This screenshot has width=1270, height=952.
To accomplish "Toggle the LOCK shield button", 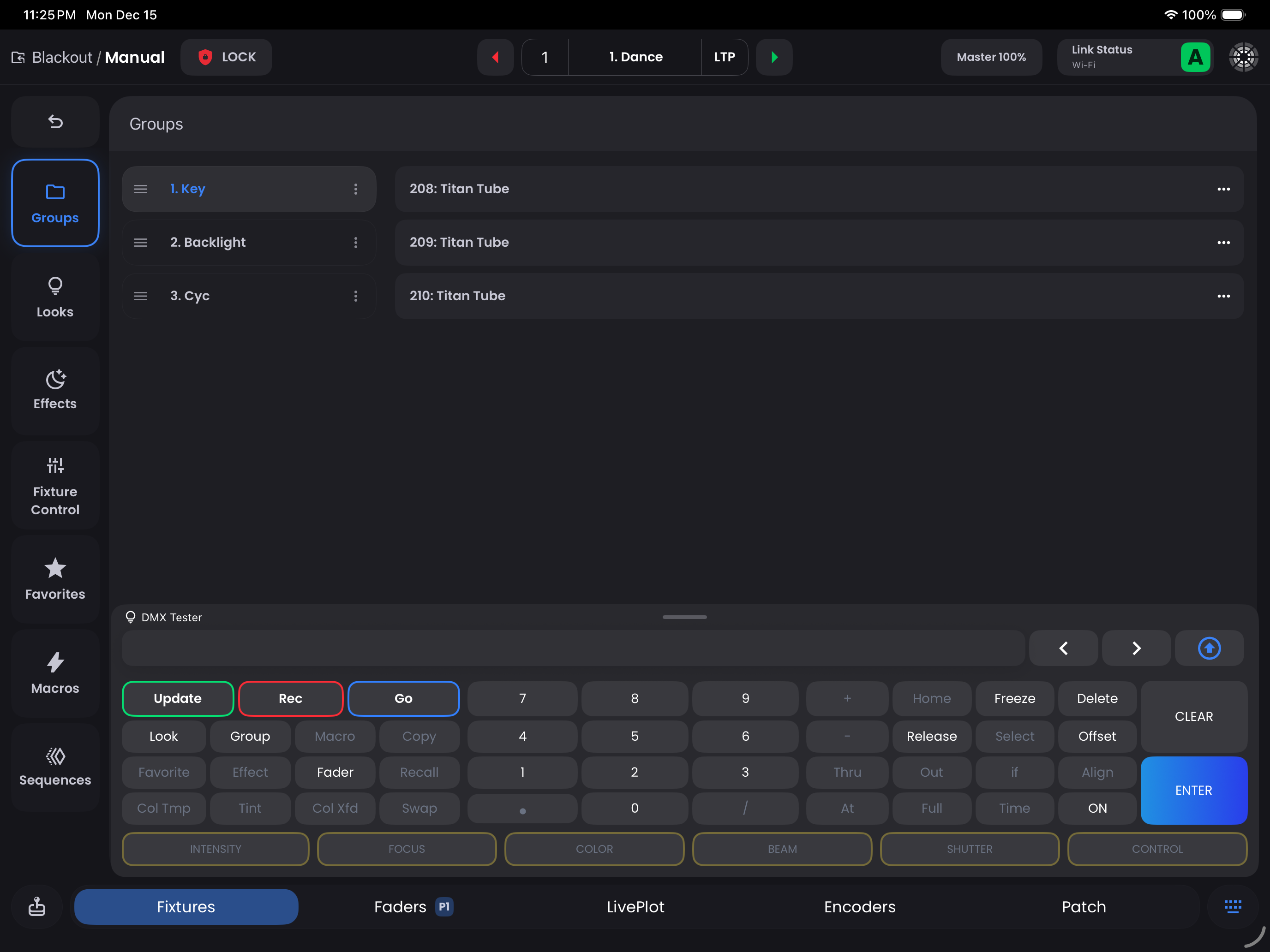I will click(x=226, y=57).
